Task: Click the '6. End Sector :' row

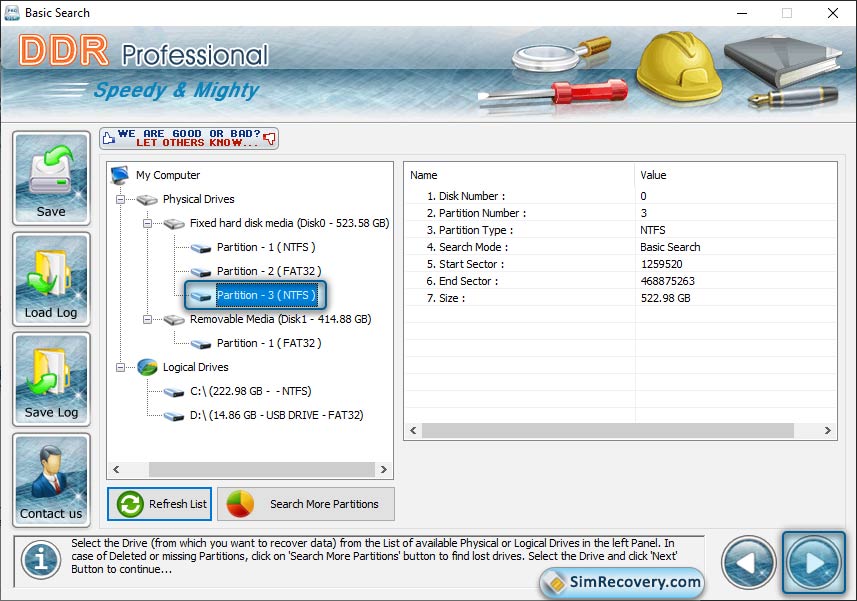Action: point(621,281)
